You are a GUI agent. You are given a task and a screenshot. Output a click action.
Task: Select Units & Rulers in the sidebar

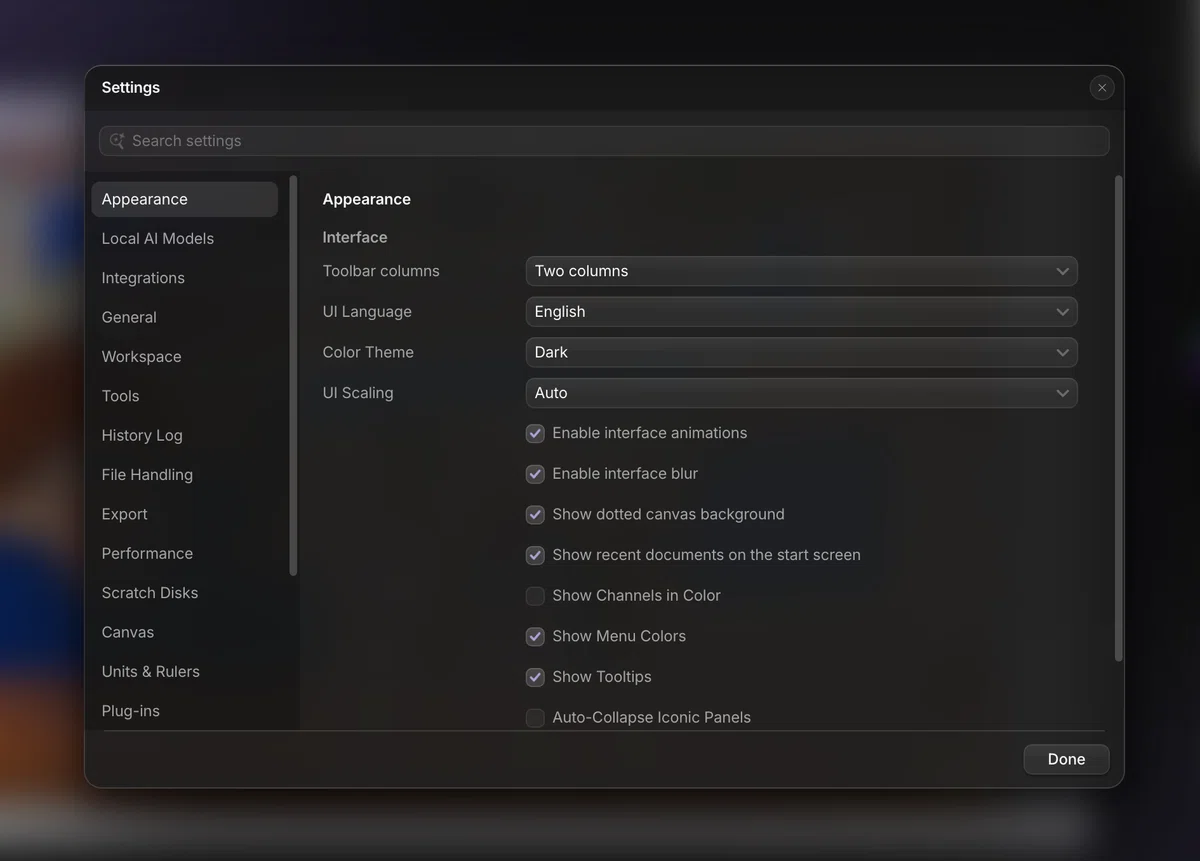coord(185,671)
